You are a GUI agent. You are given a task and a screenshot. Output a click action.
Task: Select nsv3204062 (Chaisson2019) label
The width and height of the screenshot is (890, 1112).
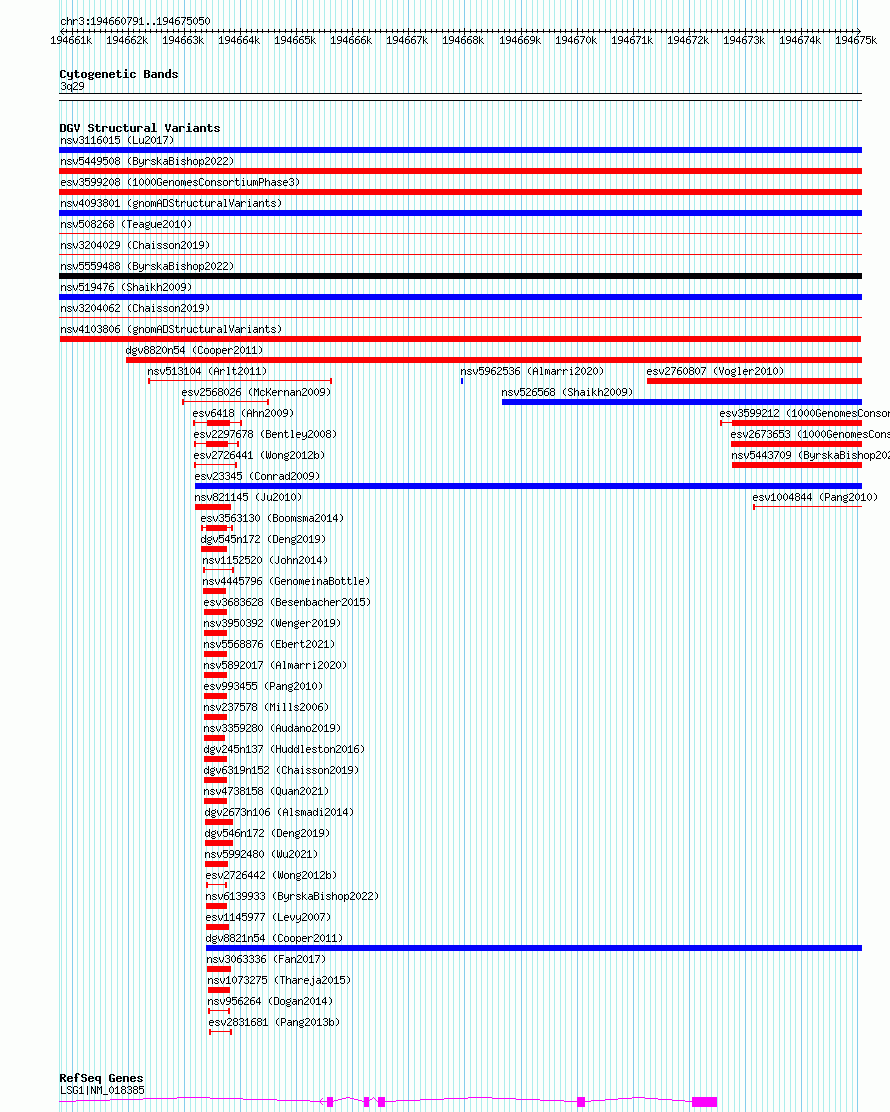[x=135, y=308]
